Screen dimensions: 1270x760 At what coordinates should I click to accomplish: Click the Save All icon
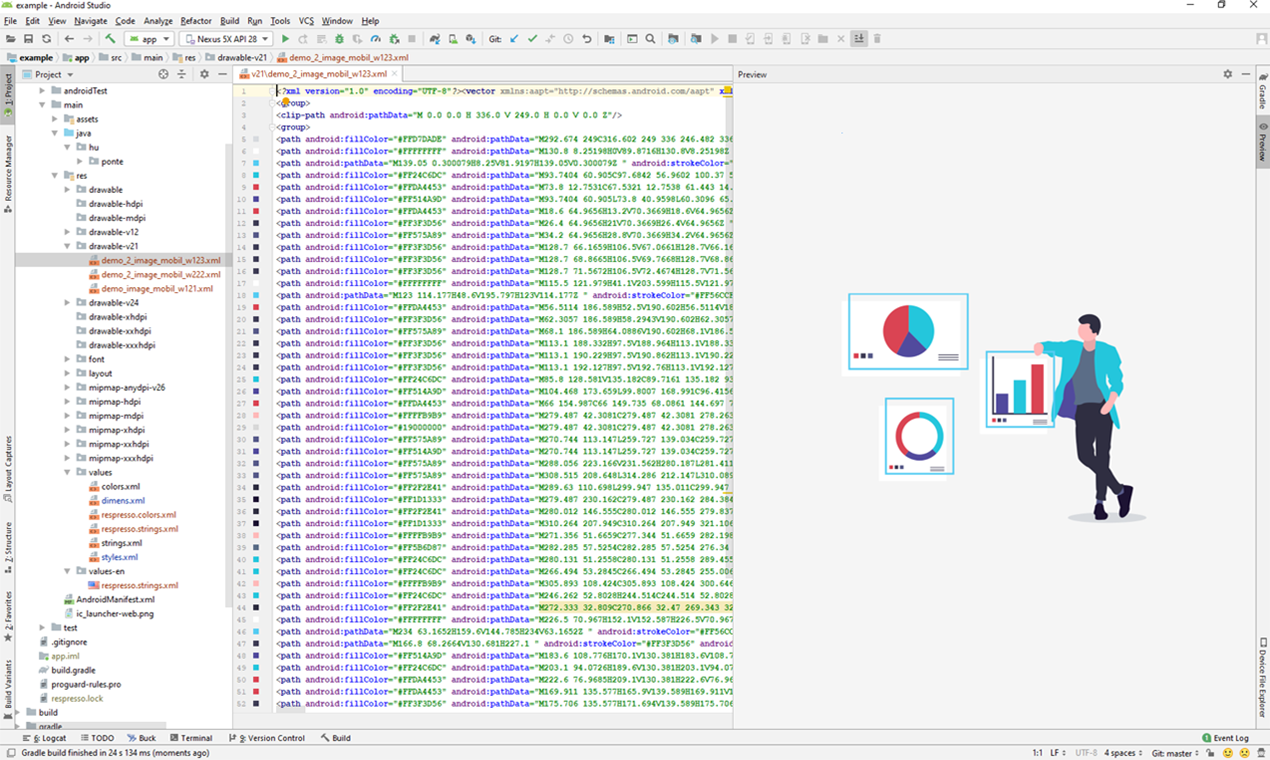click(x=28, y=39)
